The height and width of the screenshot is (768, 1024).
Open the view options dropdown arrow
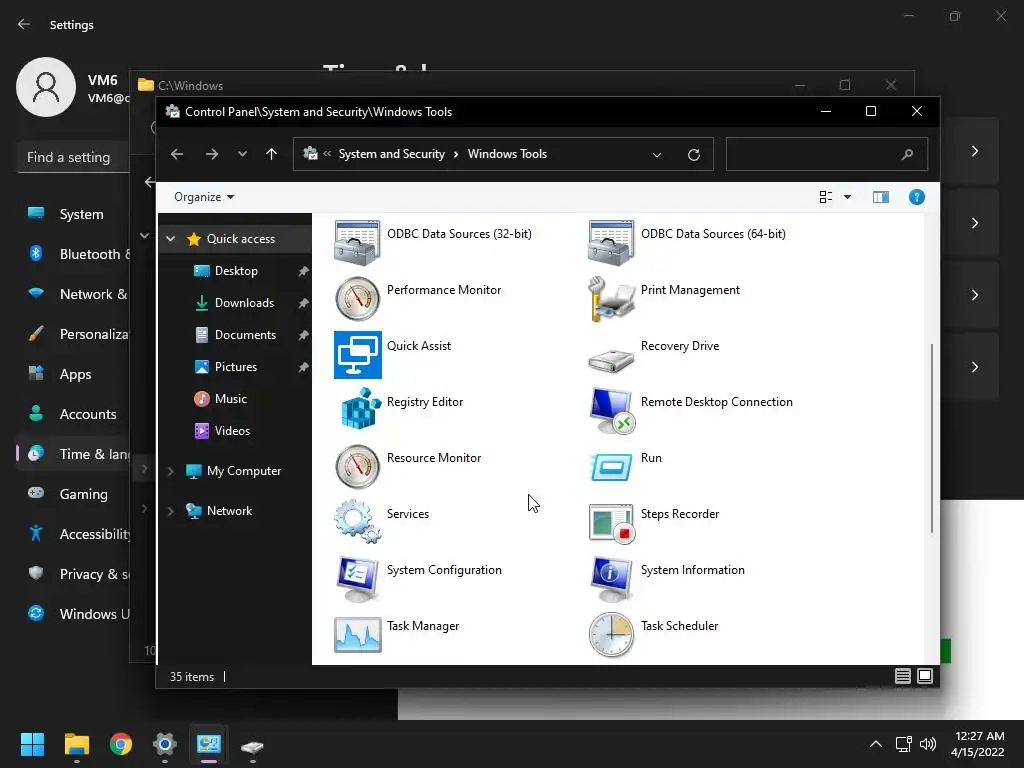847,197
